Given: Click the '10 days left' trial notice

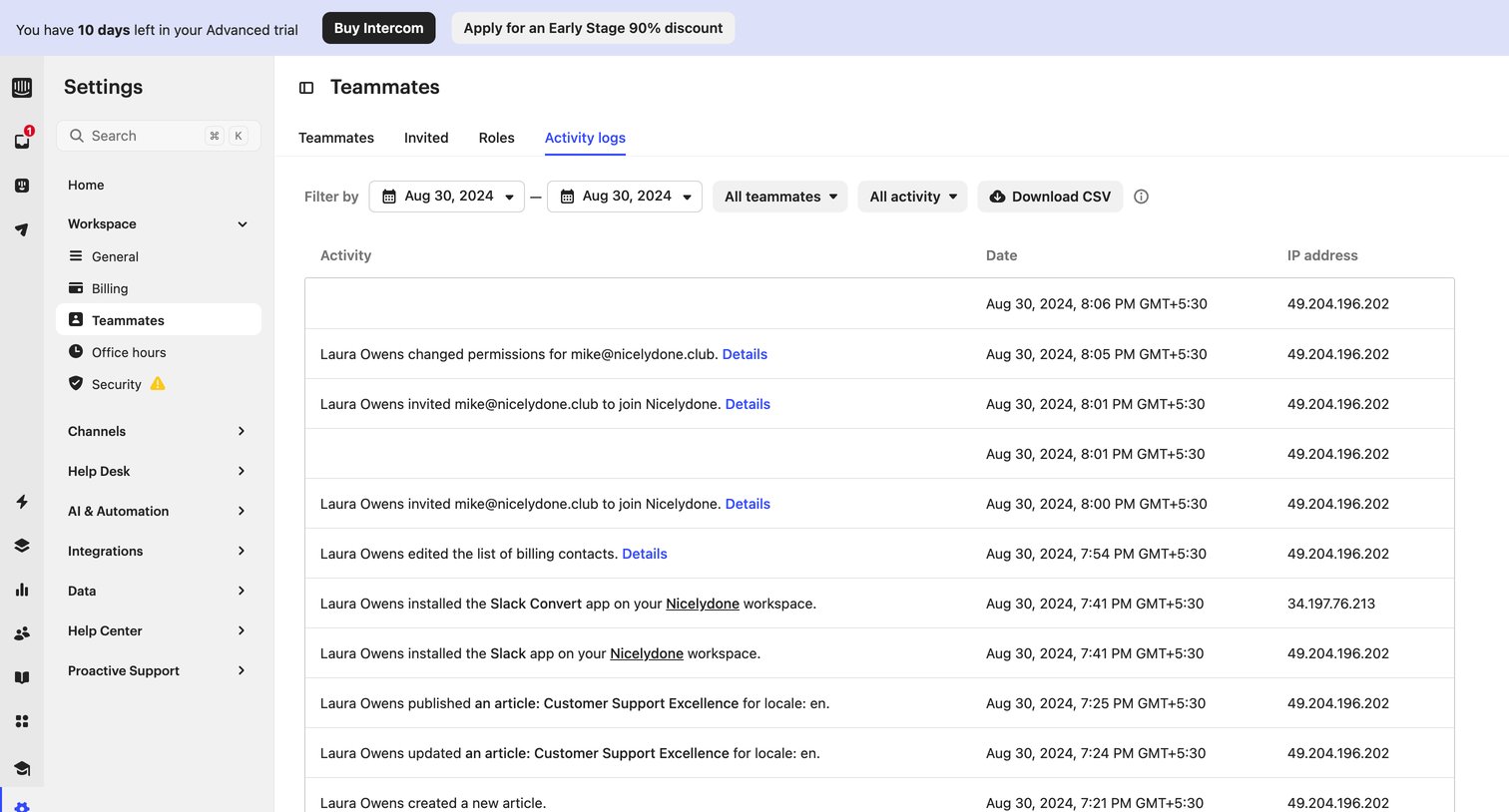Looking at the screenshot, I should coord(157,30).
